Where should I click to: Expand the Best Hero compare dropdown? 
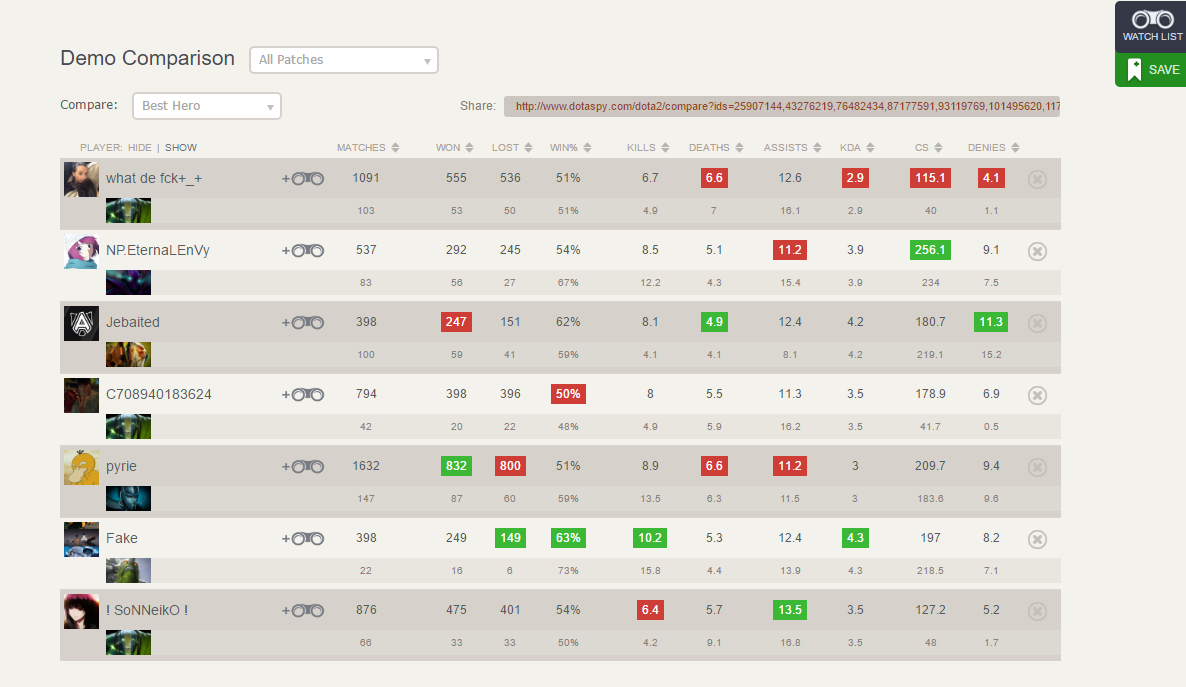pos(206,106)
